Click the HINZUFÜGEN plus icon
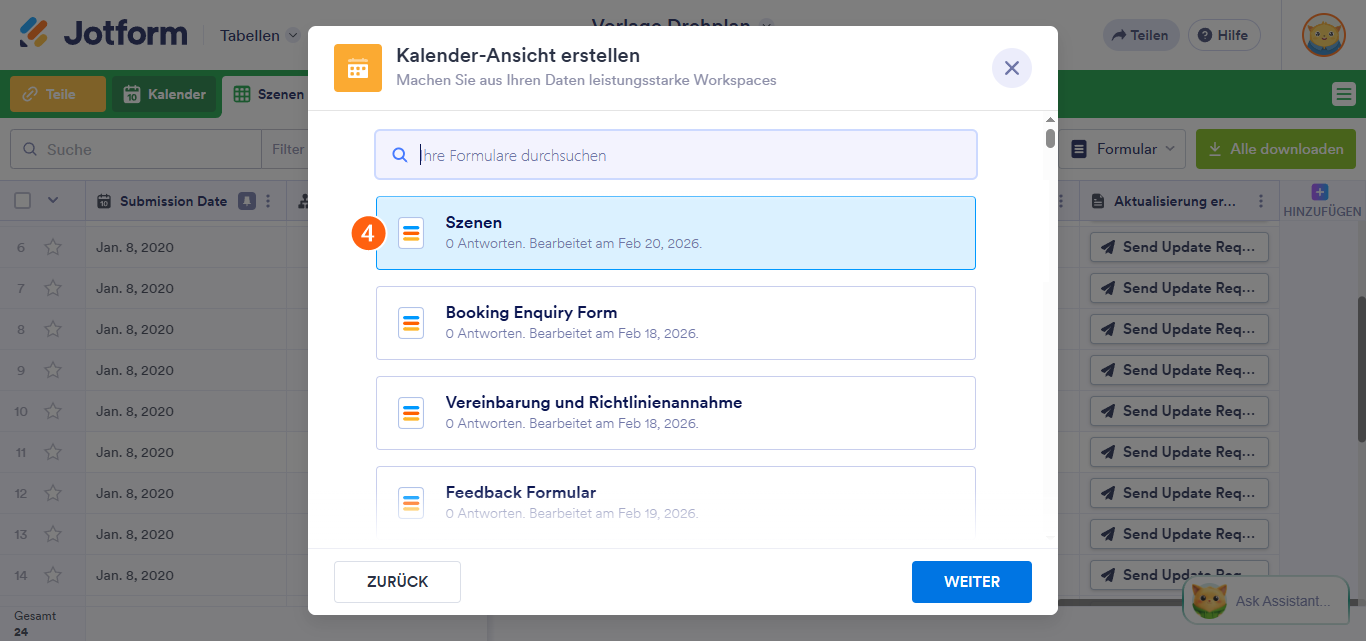The width and height of the screenshot is (1366, 641). (x=1320, y=190)
